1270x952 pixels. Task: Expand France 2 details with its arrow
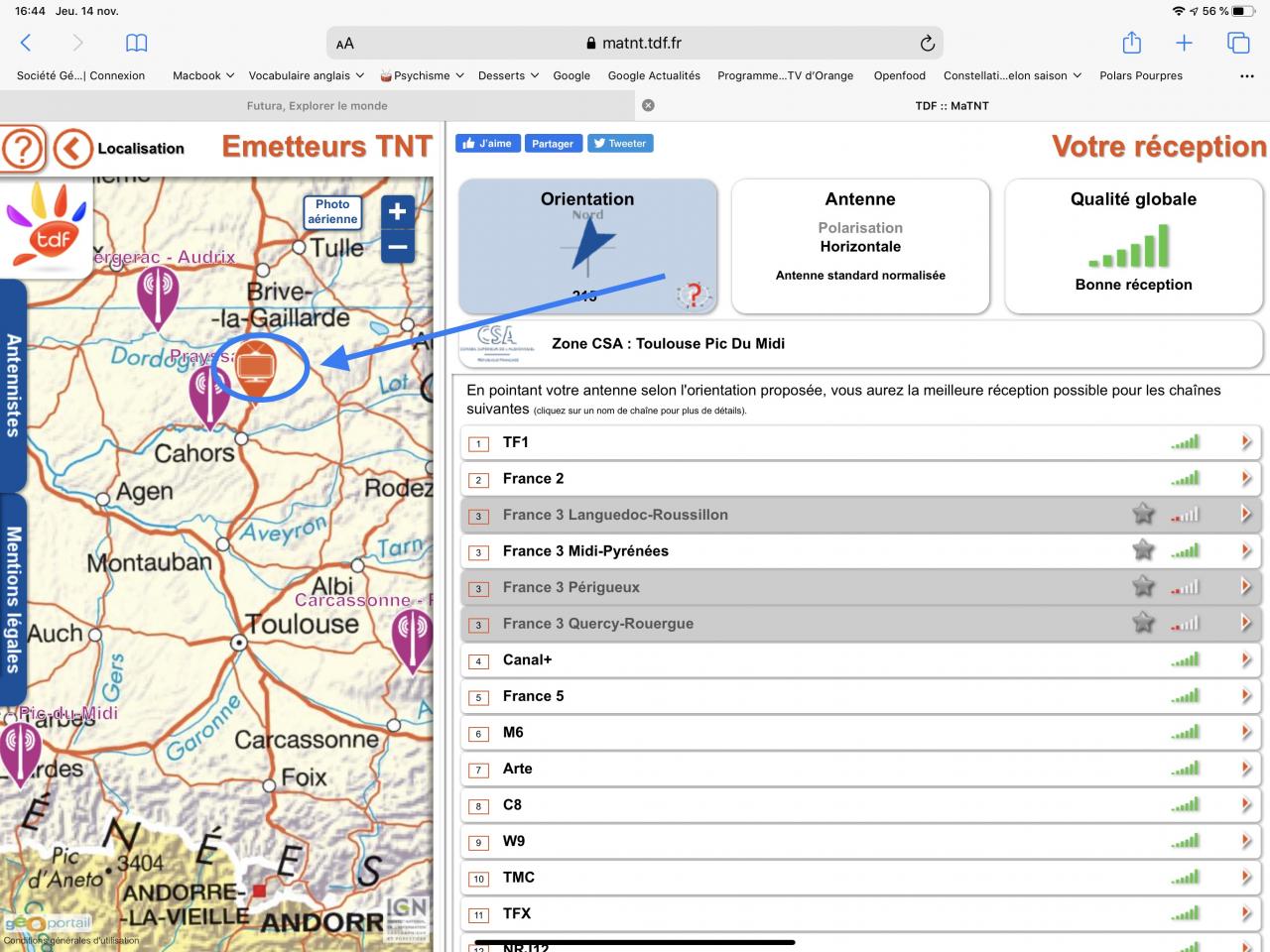[1246, 478]
